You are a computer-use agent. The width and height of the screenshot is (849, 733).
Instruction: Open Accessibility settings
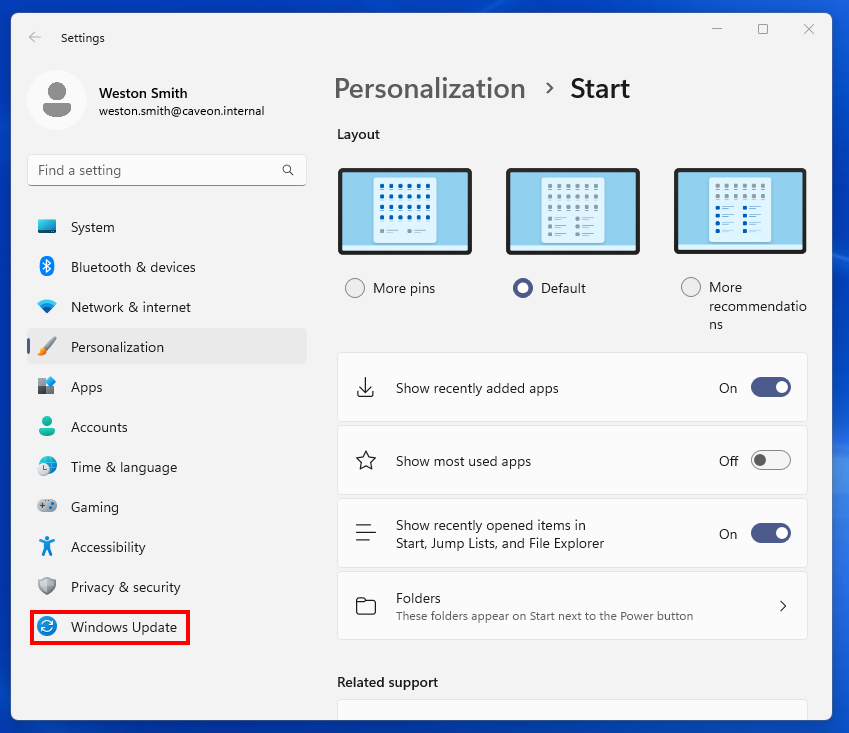pyautogui.click(x=167, y=547)
